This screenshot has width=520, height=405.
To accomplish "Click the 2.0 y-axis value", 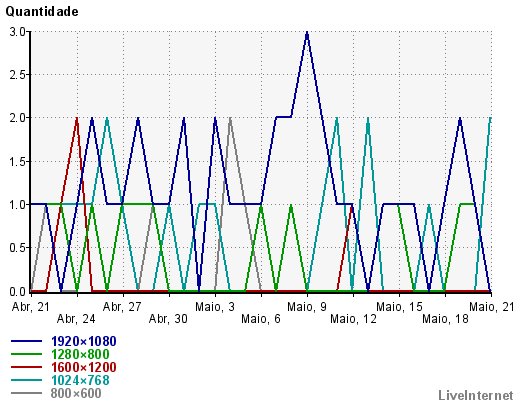I will pos(17,118).
